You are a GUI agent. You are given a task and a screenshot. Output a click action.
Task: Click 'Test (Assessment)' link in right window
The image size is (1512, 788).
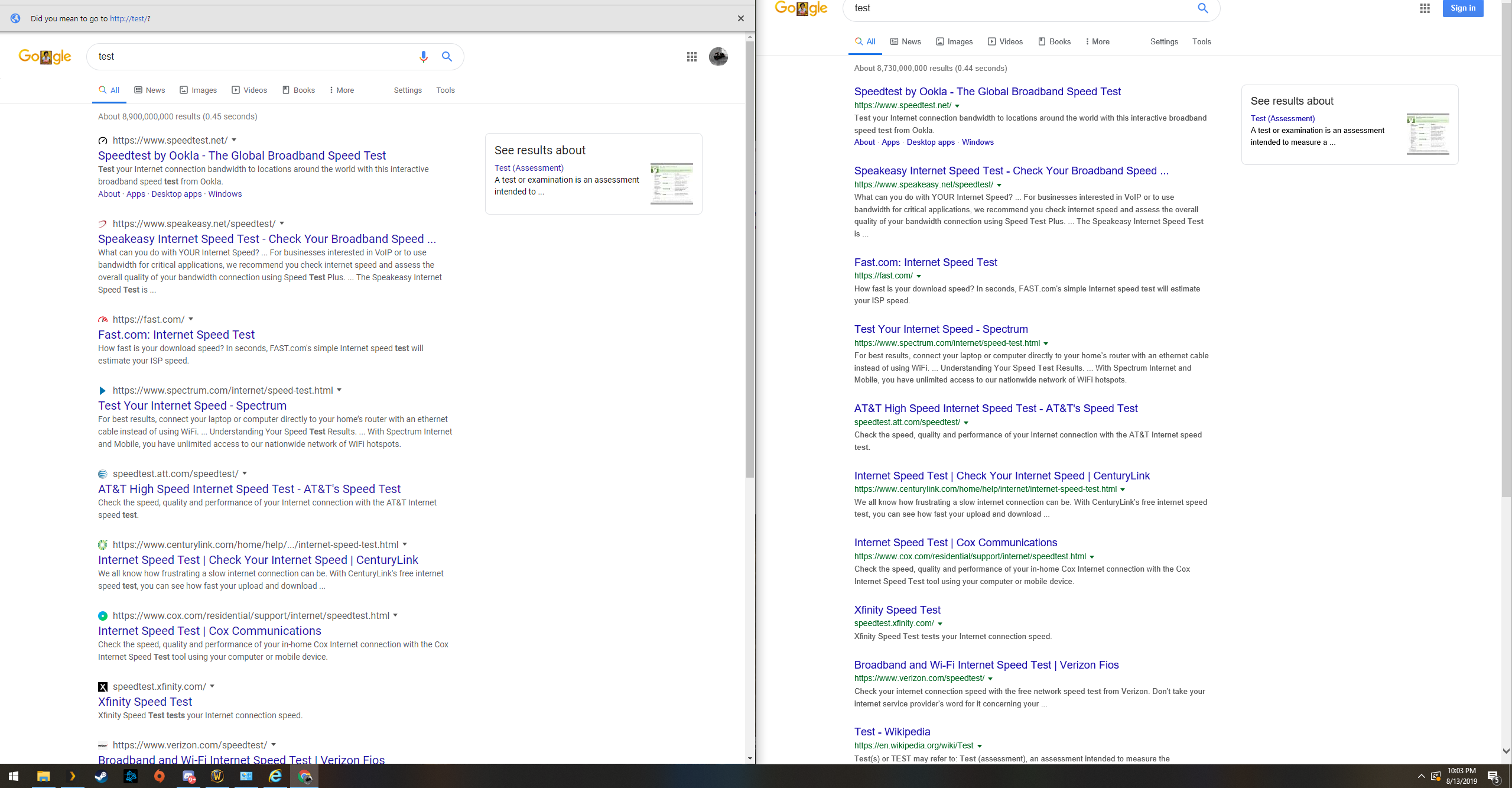(x=1282, y=118)
